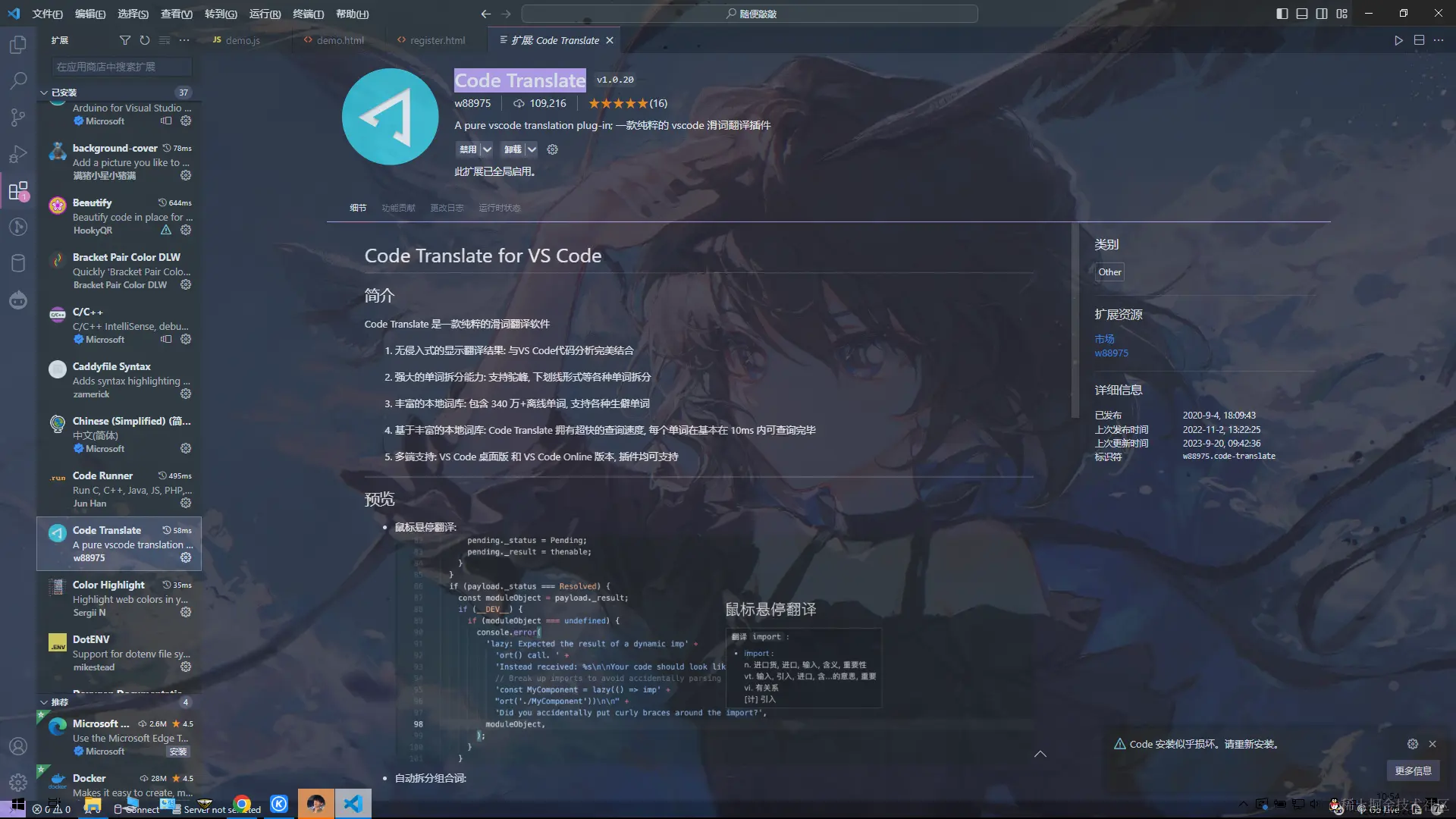
Task: Open the 编辑(E) menu
Action: click(x=90, y=14)
